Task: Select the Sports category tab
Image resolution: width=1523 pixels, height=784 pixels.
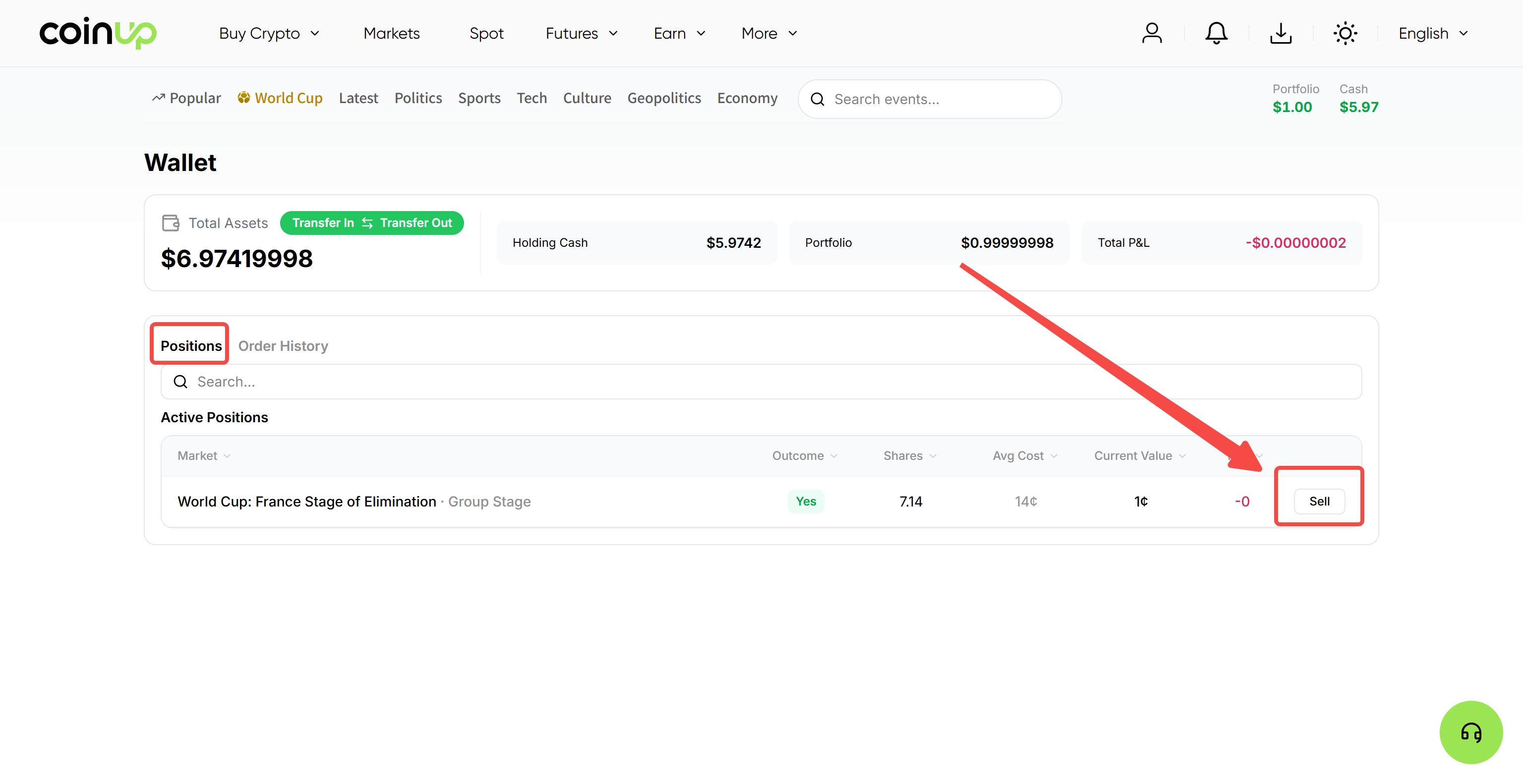Action: (479, 98)
